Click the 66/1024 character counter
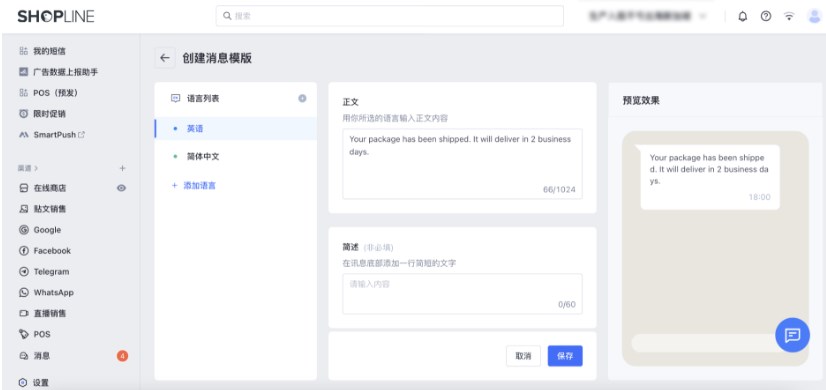 (559, 189)
